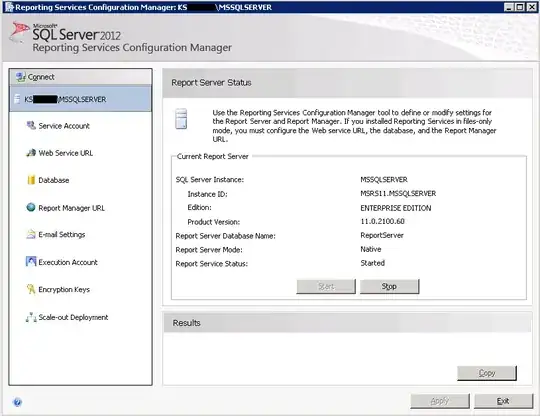Viewport: 540px width, 416px height.
Task: Click the server icon in Report Server Status
Action: pyautogui.click(x=181, y=118)
